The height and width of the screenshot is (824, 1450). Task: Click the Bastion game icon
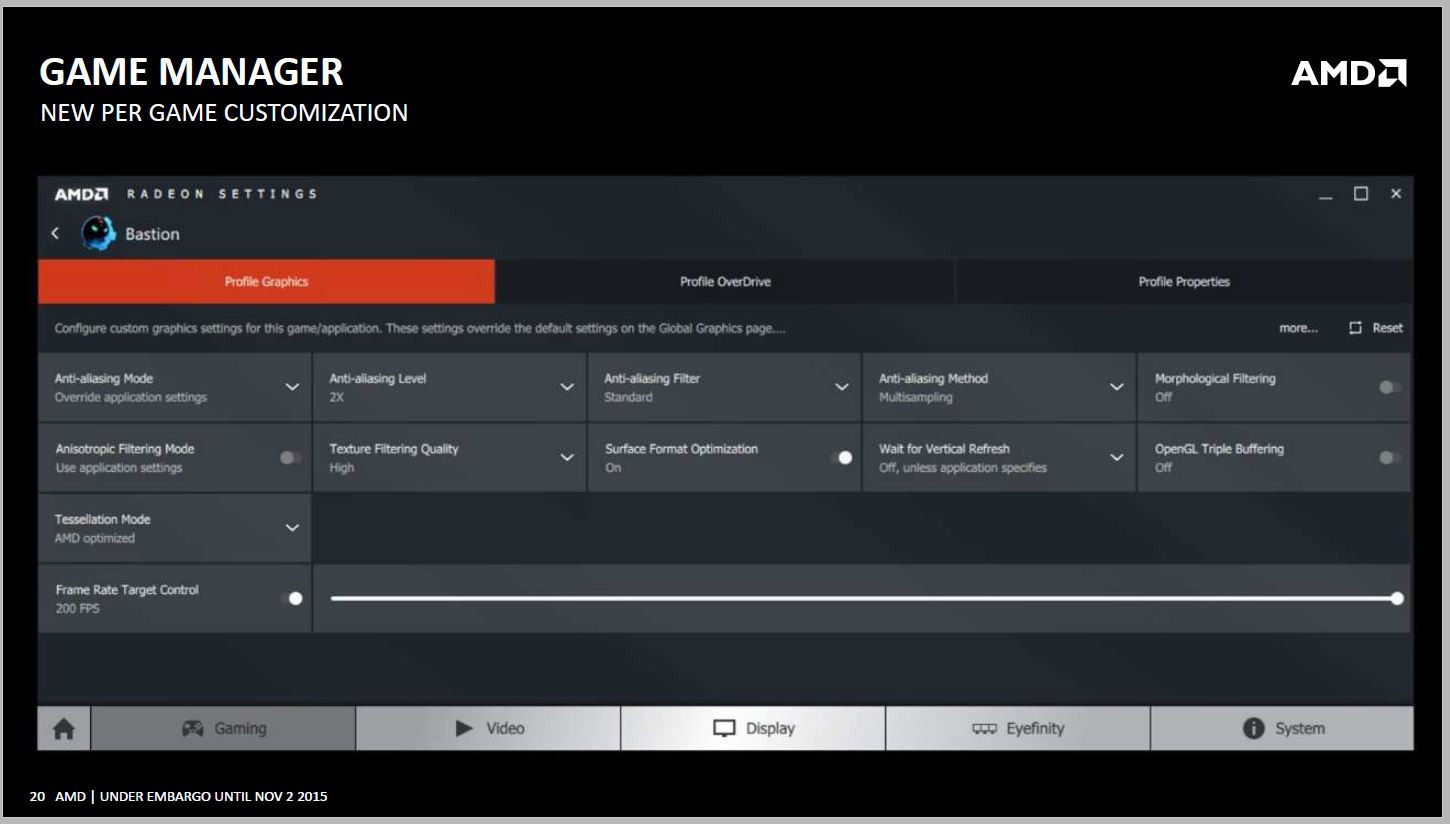[x=98, y=233]
